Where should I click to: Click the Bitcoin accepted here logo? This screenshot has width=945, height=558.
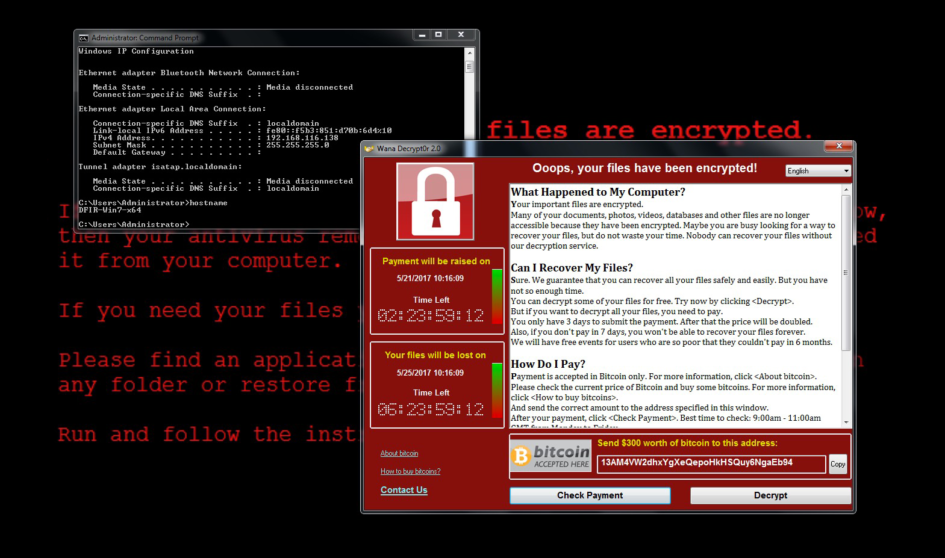(x=551, y=456)
